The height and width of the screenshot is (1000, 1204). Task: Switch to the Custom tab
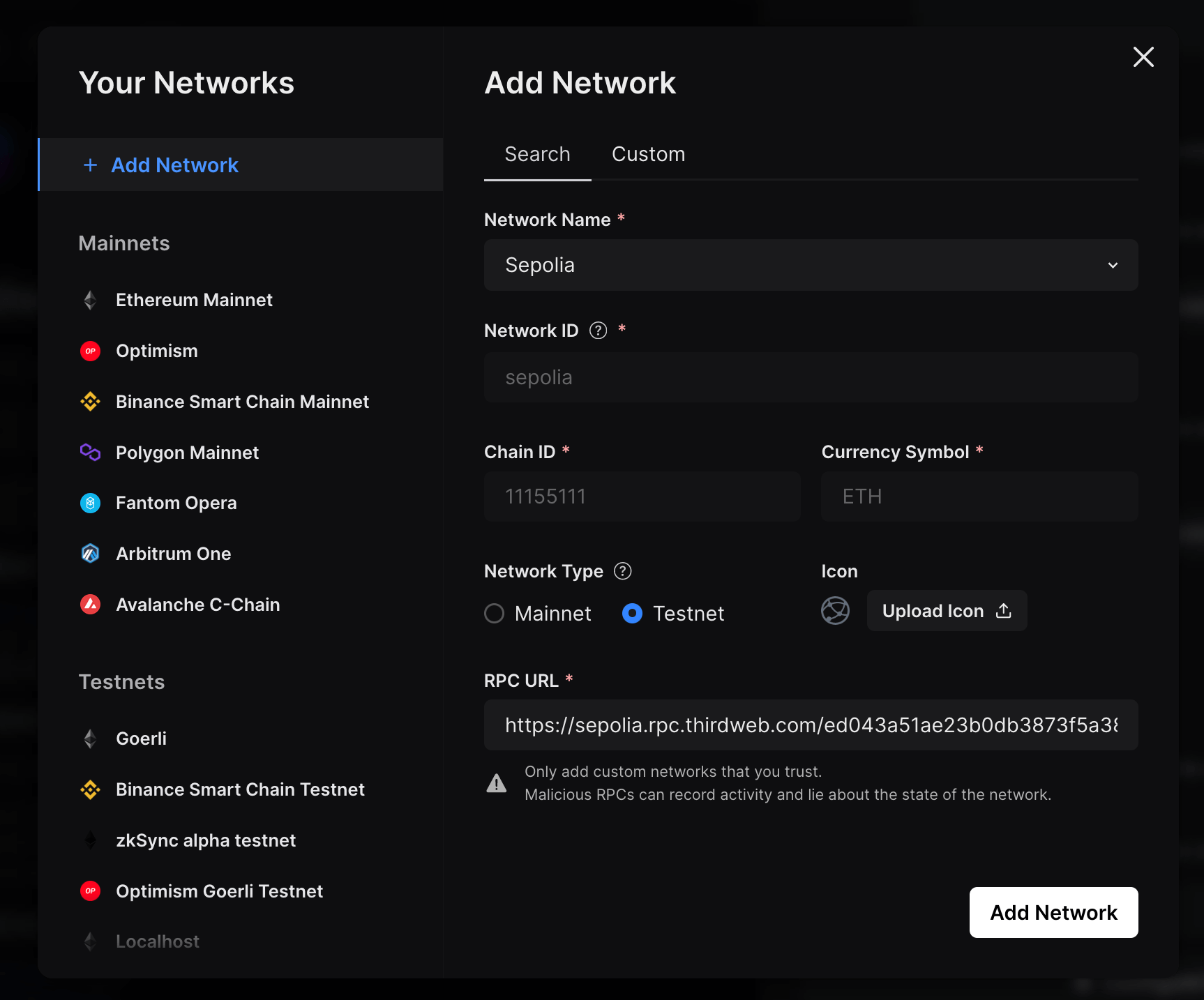pos(648,154)
